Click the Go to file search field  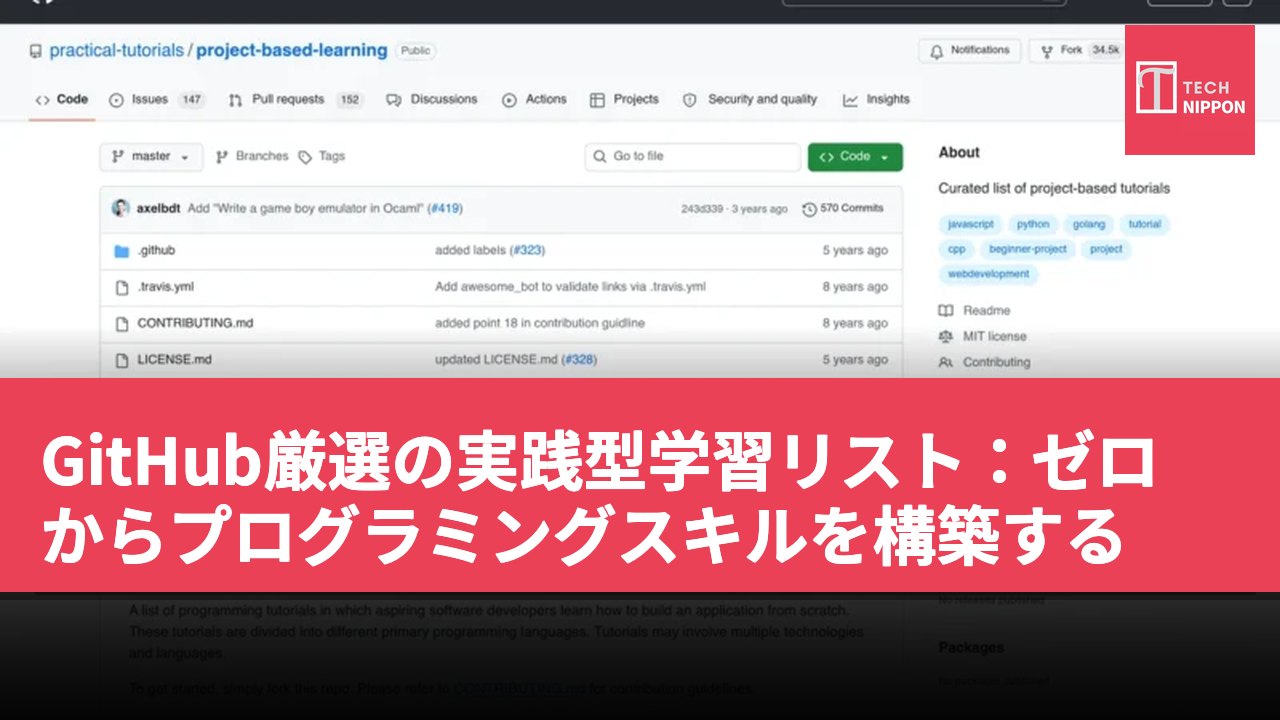[693, 157]
